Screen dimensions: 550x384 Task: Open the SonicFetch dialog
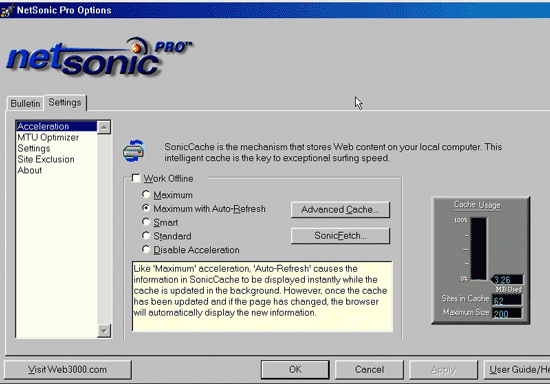pos(340,236)
